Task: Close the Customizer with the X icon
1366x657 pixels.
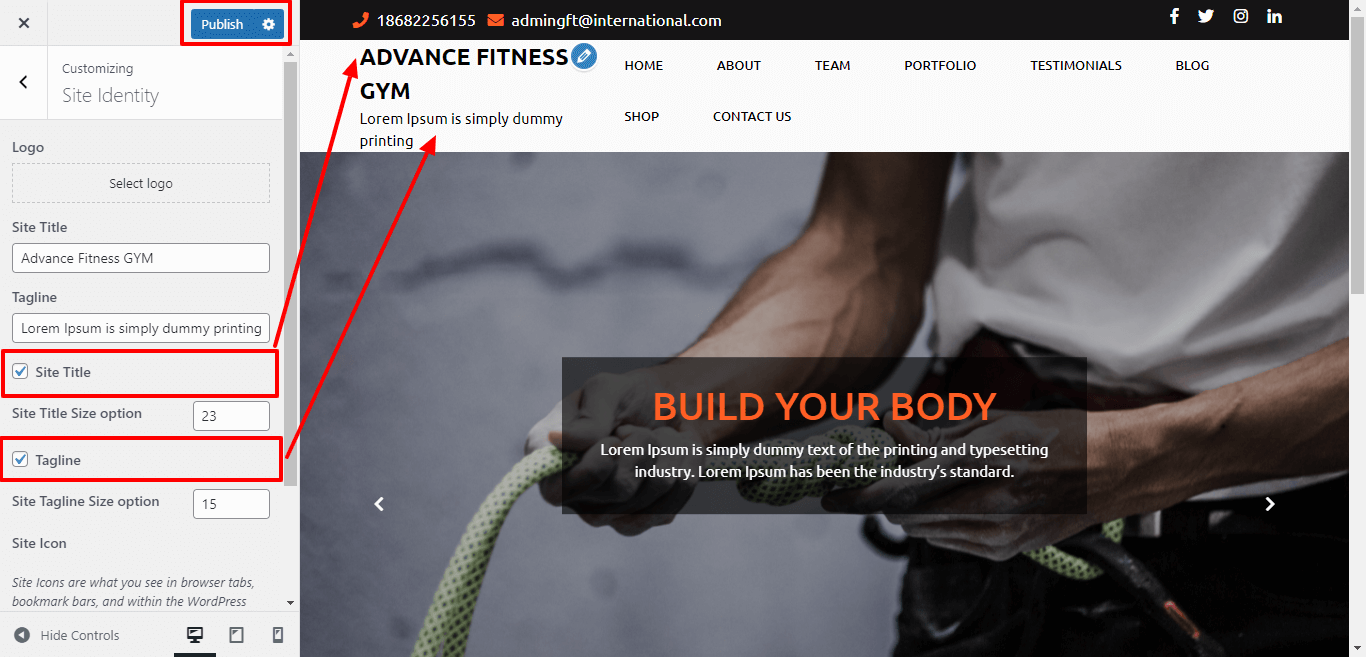Action: [x=24, y=23]
